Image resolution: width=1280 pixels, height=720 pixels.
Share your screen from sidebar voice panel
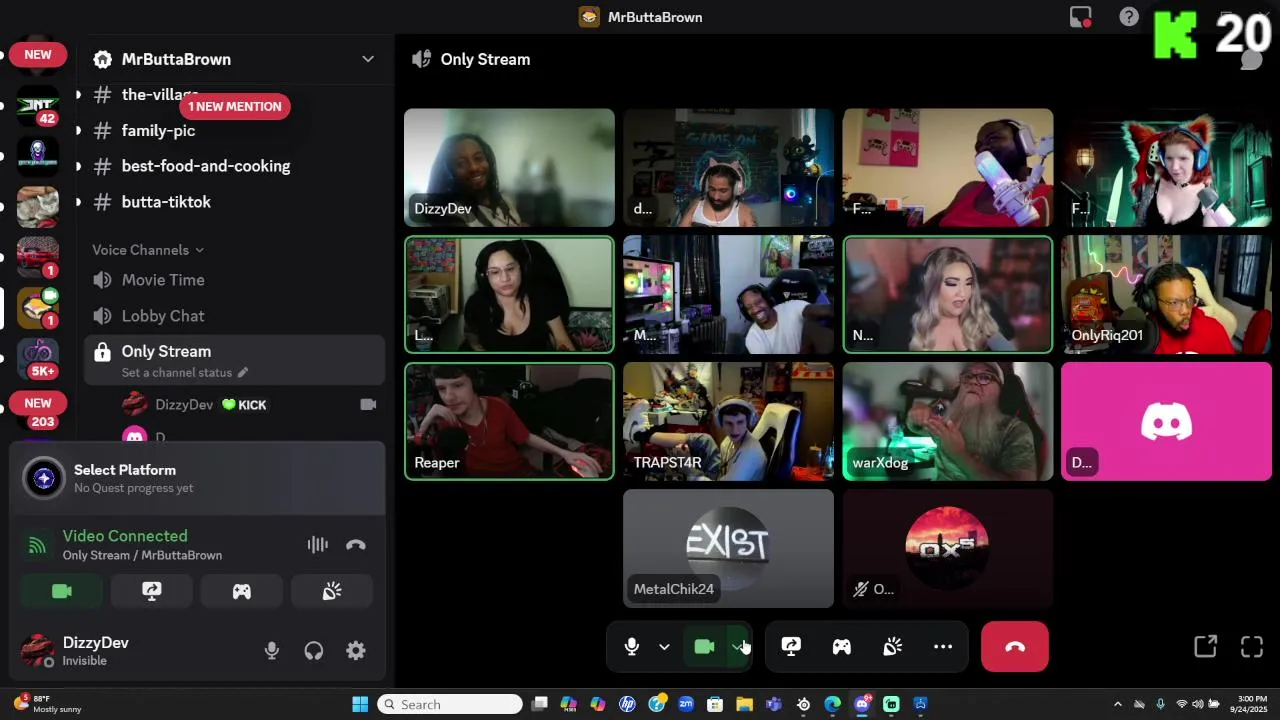[152, 592]
